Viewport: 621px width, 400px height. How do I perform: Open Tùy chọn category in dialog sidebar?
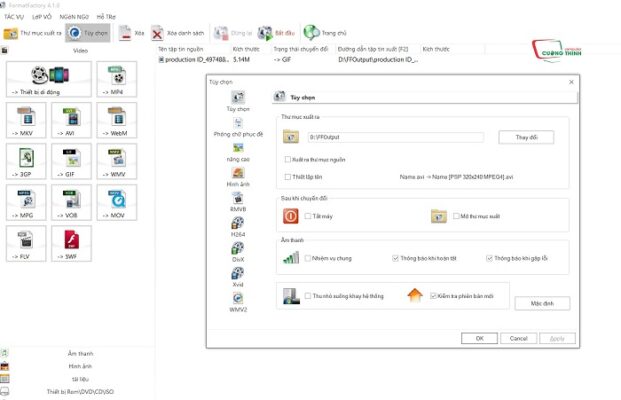pos(238,101)
